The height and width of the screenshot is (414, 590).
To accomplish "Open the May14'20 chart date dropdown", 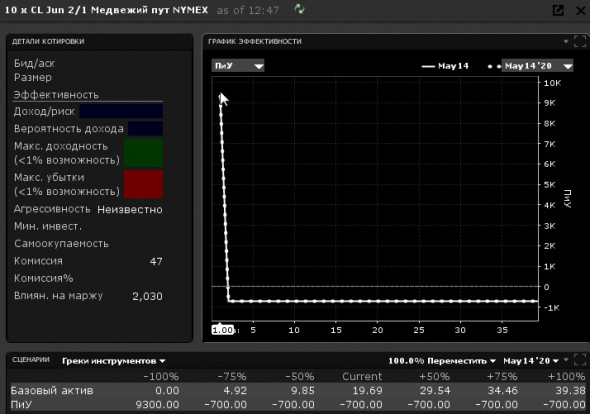I will point(537,66).
